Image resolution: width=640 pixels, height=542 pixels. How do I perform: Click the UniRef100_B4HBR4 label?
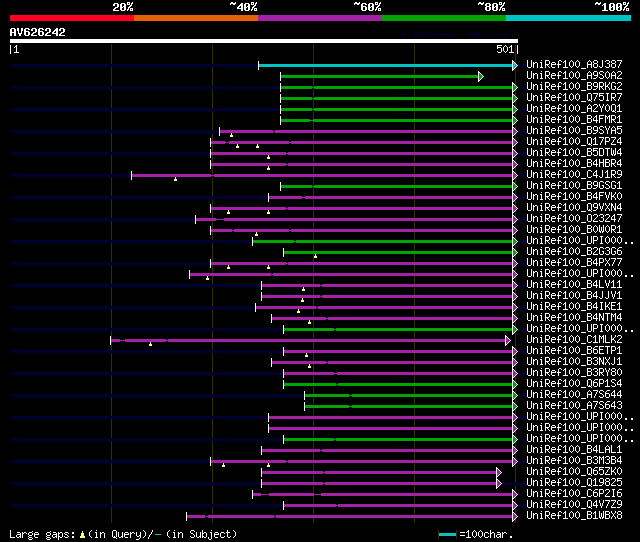pos(574,164)
